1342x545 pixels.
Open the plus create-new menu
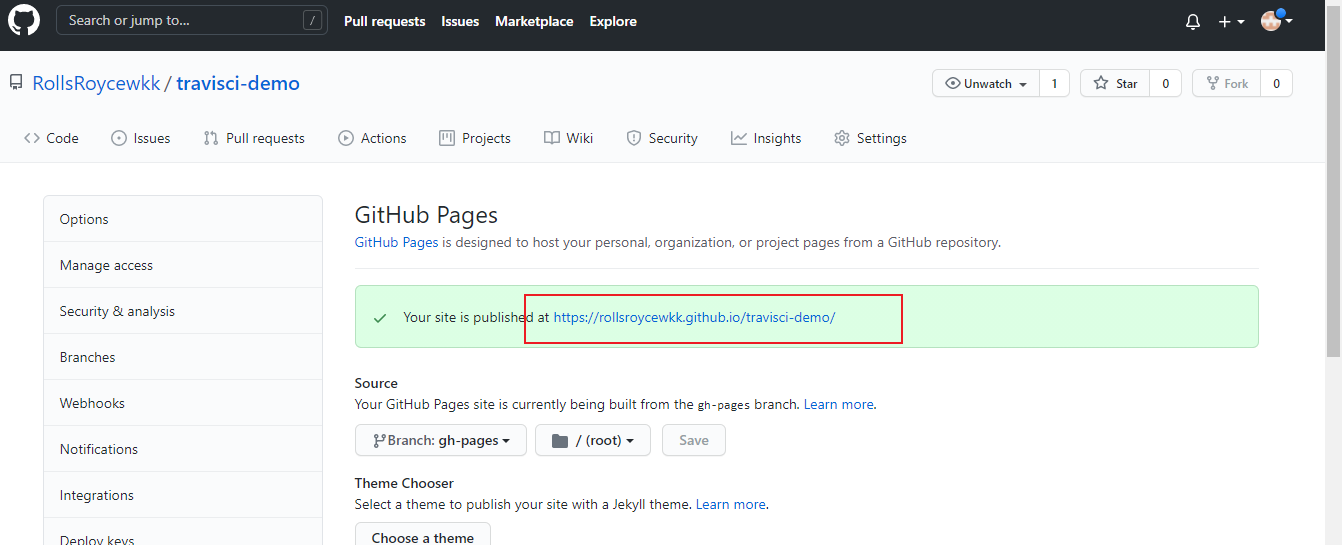pyautogui.click(x=1231, y=22)
